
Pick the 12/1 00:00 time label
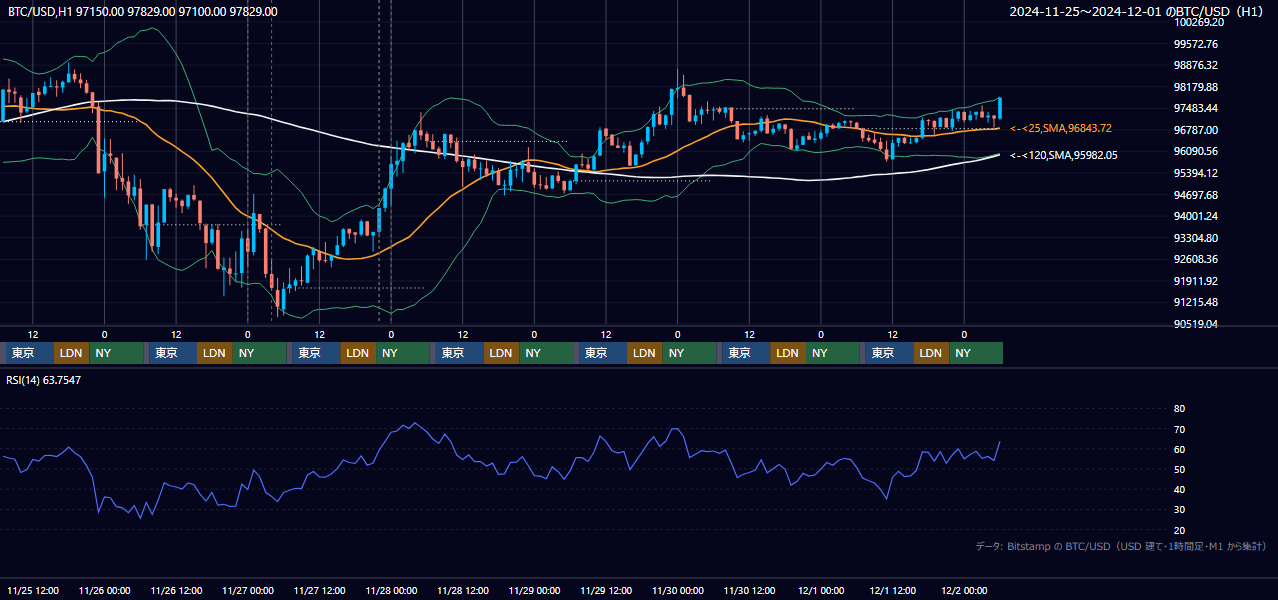(x=821, y=590)
